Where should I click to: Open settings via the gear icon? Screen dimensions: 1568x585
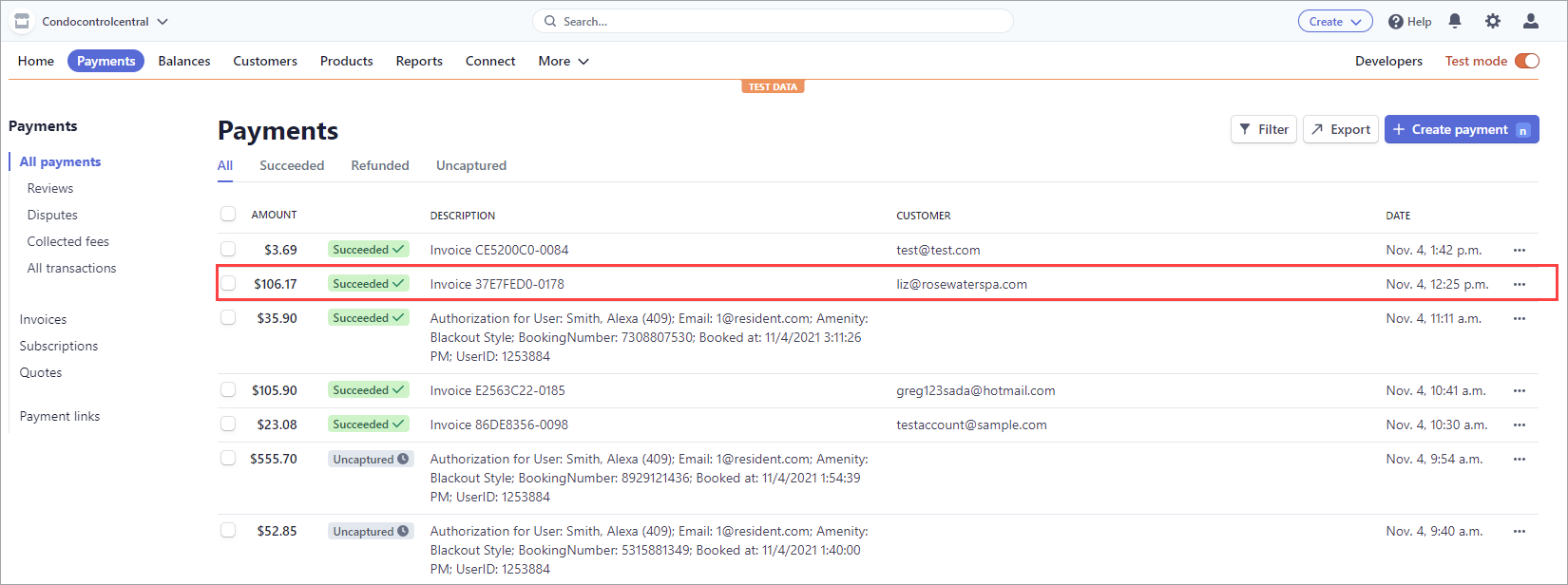point(1493,21)
